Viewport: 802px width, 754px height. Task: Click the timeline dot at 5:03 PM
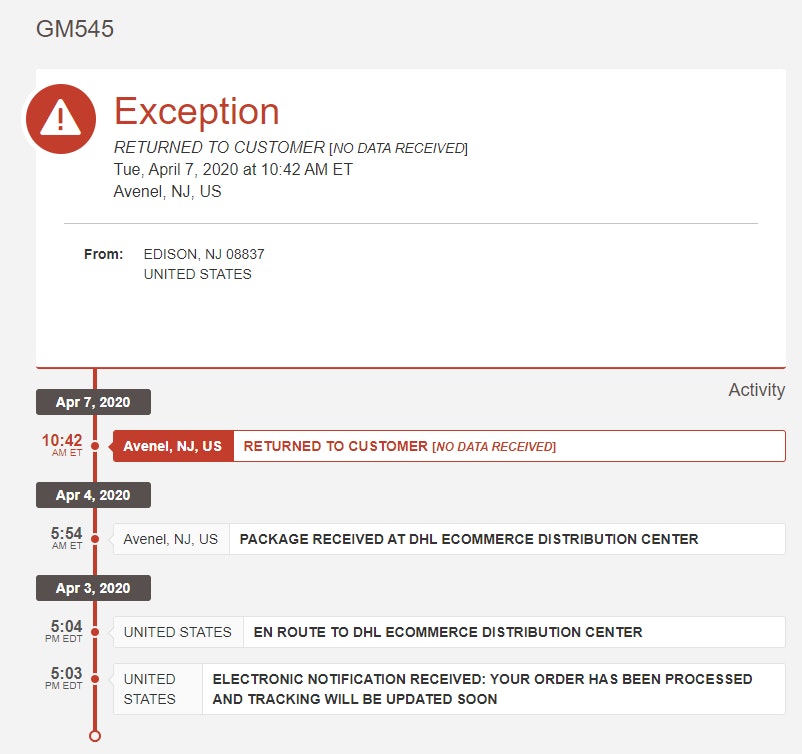tap(95, 679)
